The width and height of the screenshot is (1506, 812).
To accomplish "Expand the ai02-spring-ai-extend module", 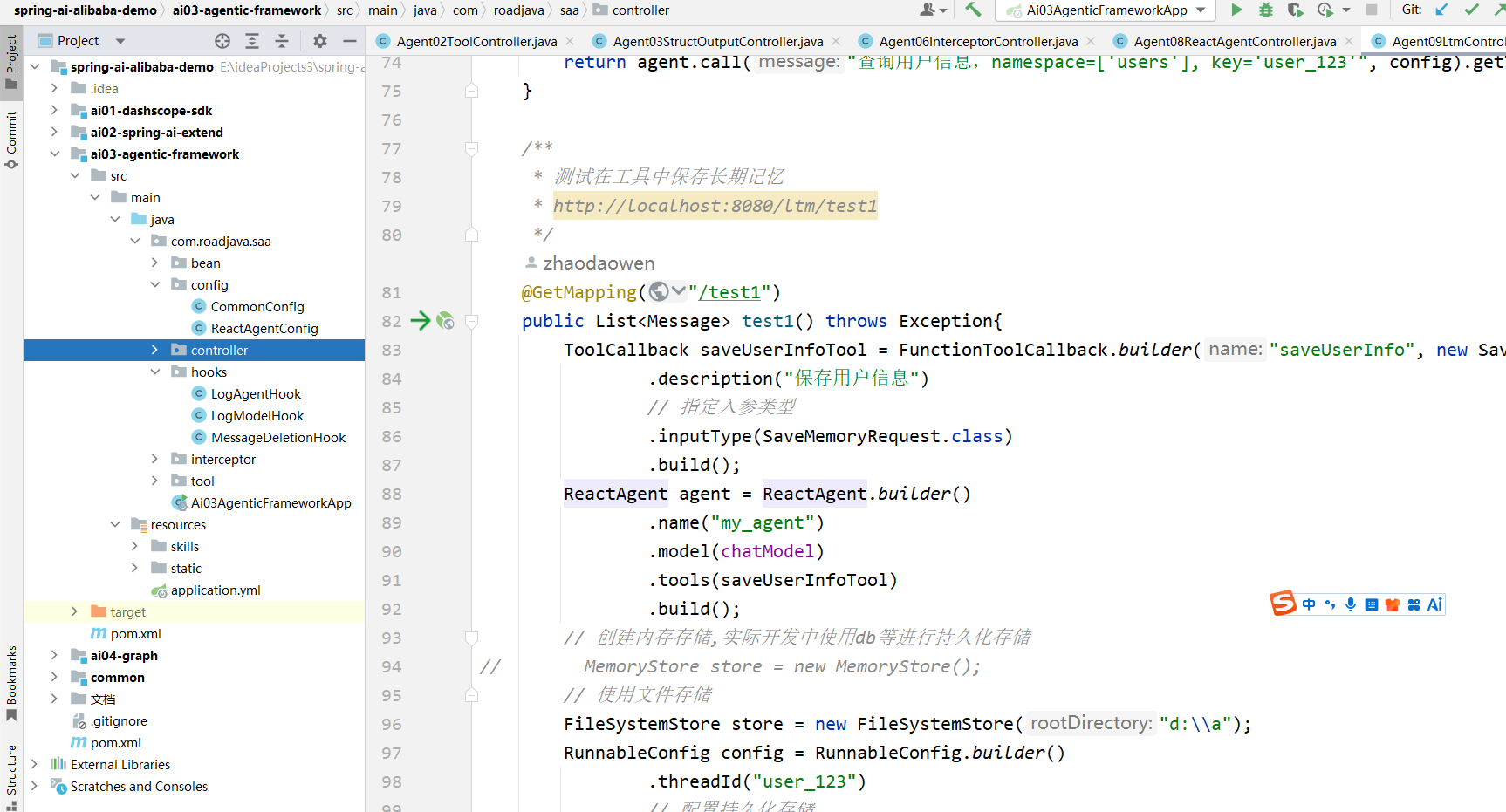I will (54, 133).
